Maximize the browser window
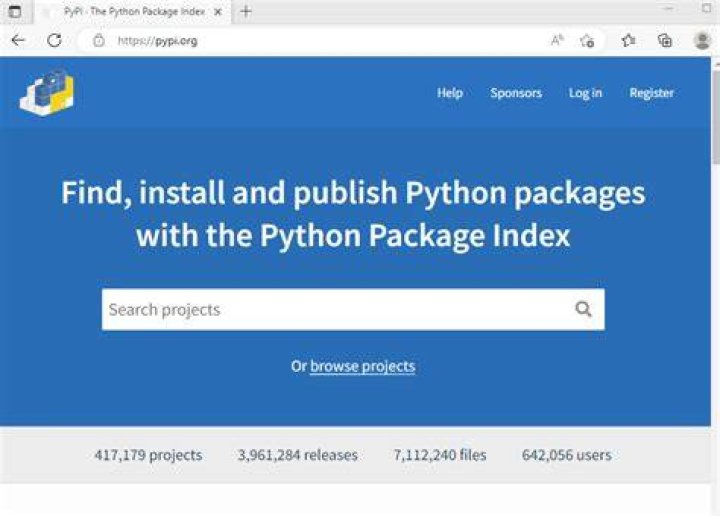Viewport: 720px width, 516px height. pyautogui.click(x=707, y=8)
